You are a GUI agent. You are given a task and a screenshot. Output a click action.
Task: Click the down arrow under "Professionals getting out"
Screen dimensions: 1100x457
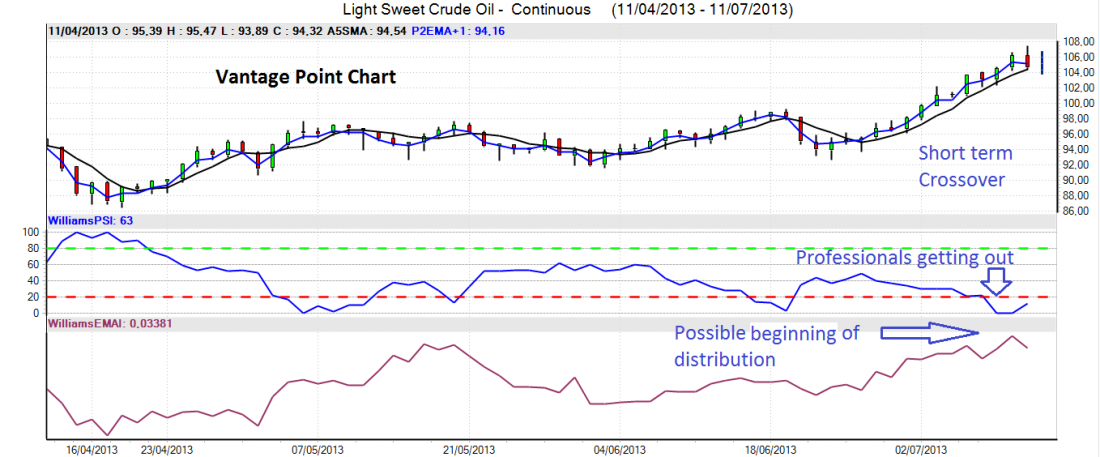tap(996, 284)
